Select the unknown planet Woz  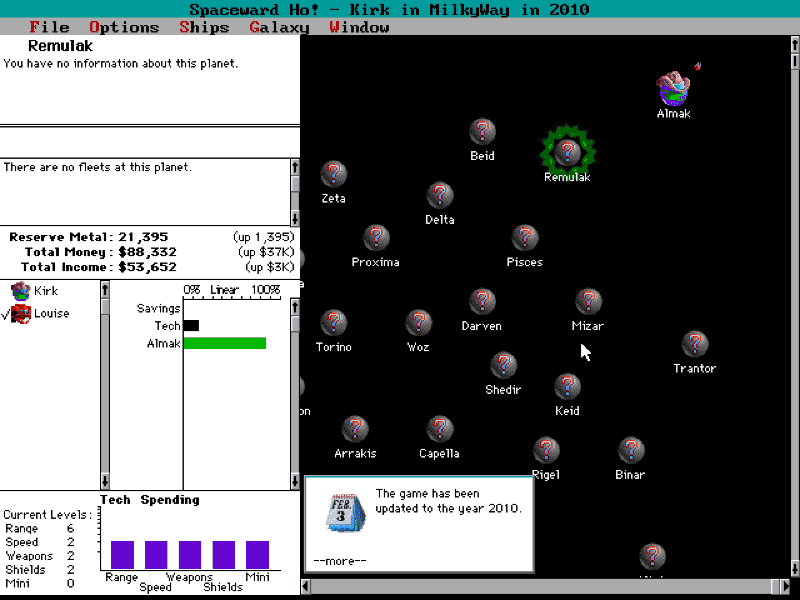coord(418,322)
